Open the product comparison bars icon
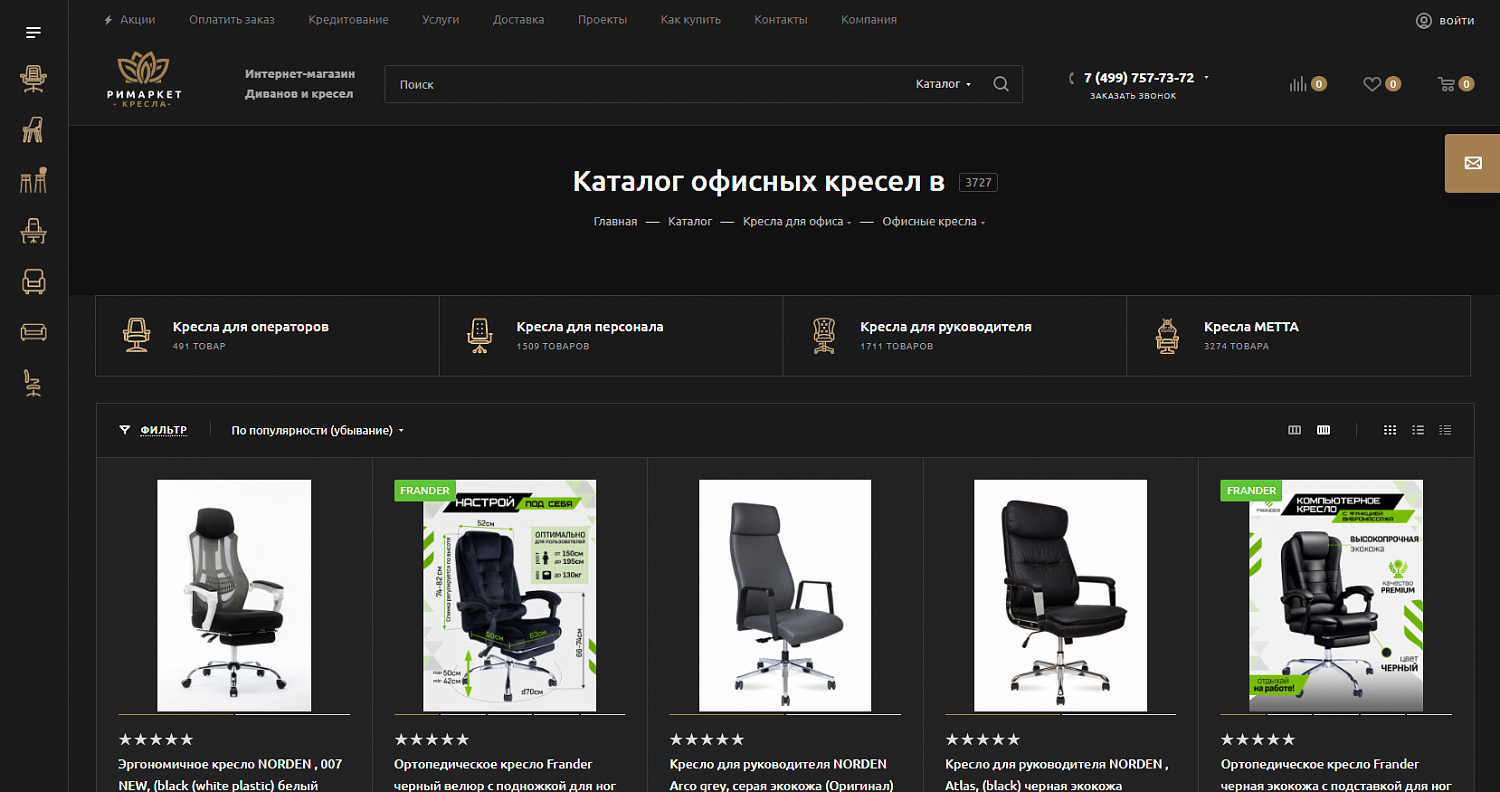This screenshot has width=1500, height=792. (x=1298, y=84)
